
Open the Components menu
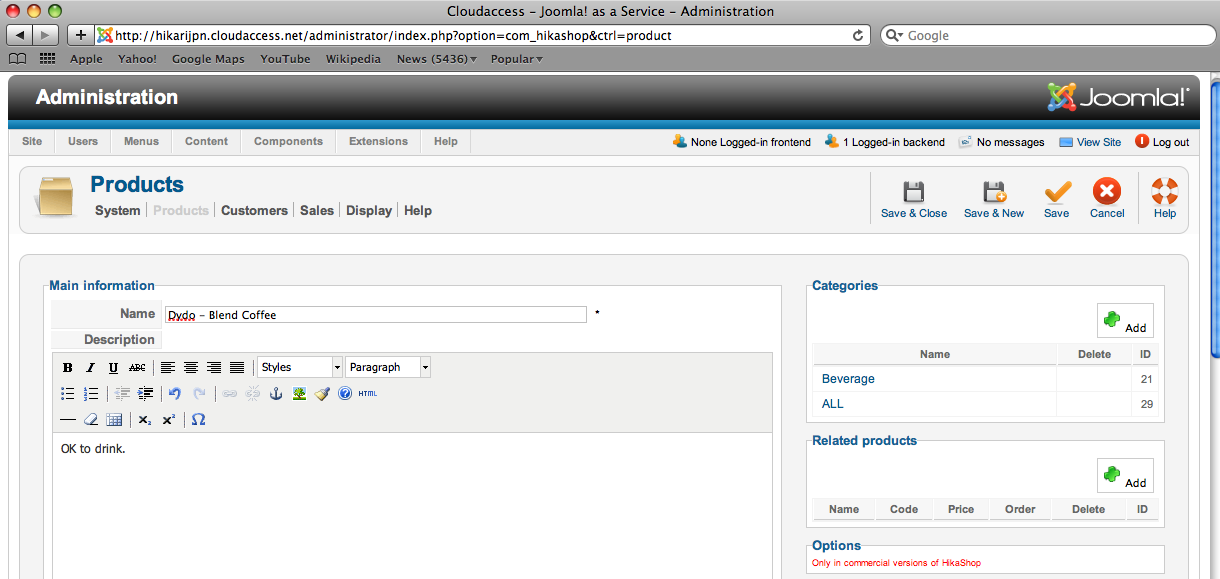point(288,141)
